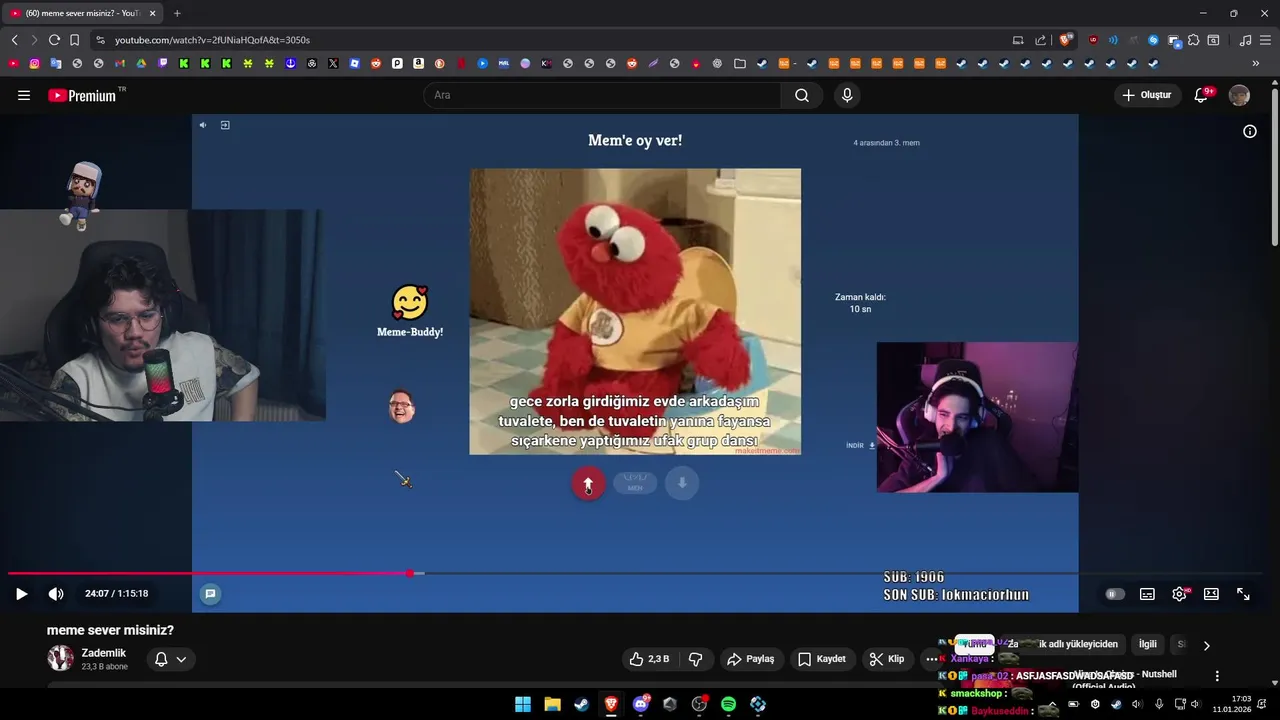1280x720 pixels.
Task: Open YouTube notifications bell
Action: tap(1202, 95)
